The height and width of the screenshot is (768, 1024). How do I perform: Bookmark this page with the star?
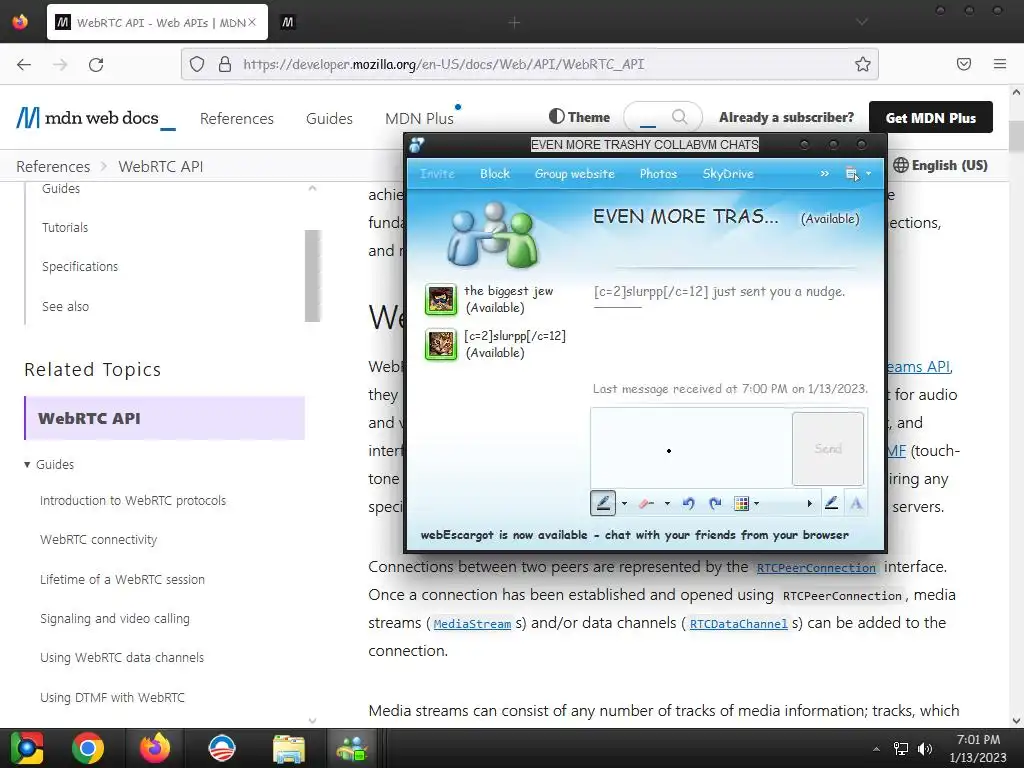(x=863, y=64)
